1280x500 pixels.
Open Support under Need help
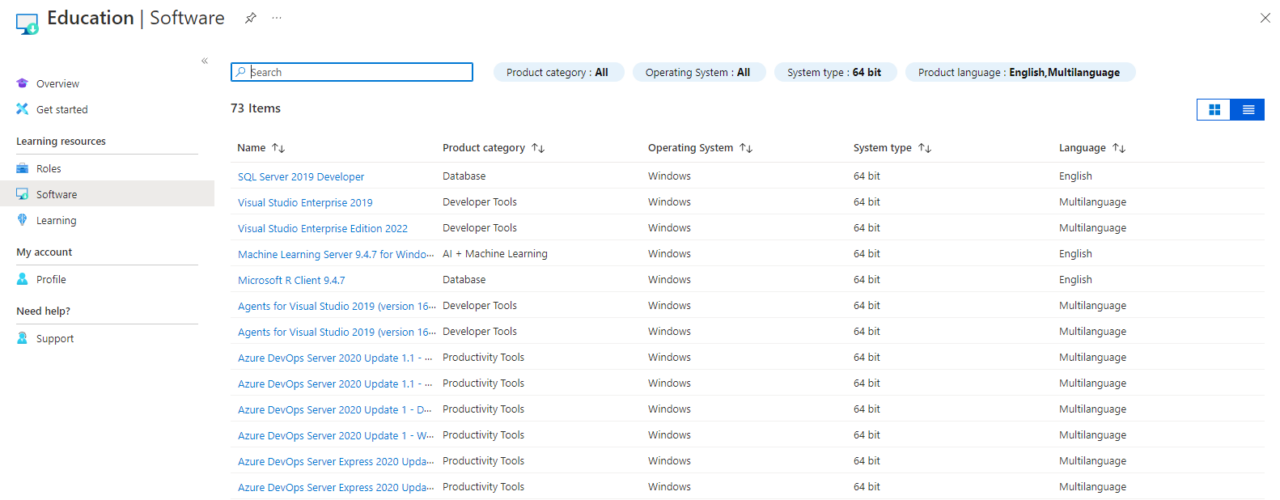(x=55, y=339)
